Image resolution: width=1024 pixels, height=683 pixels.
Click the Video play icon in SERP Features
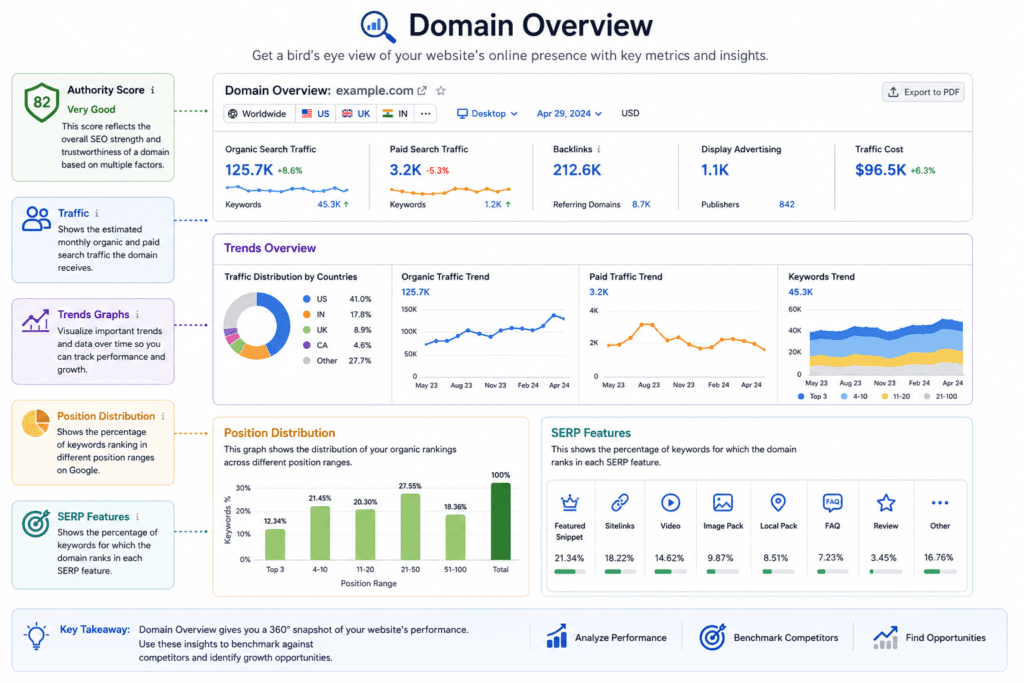click(x=670, y=502)
